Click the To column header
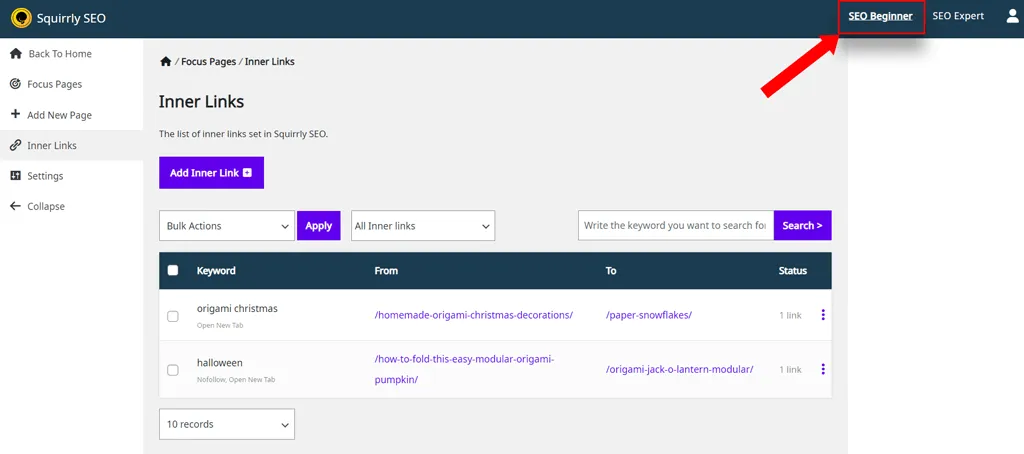The image size is (1024, 454). [x=611, y=270]
